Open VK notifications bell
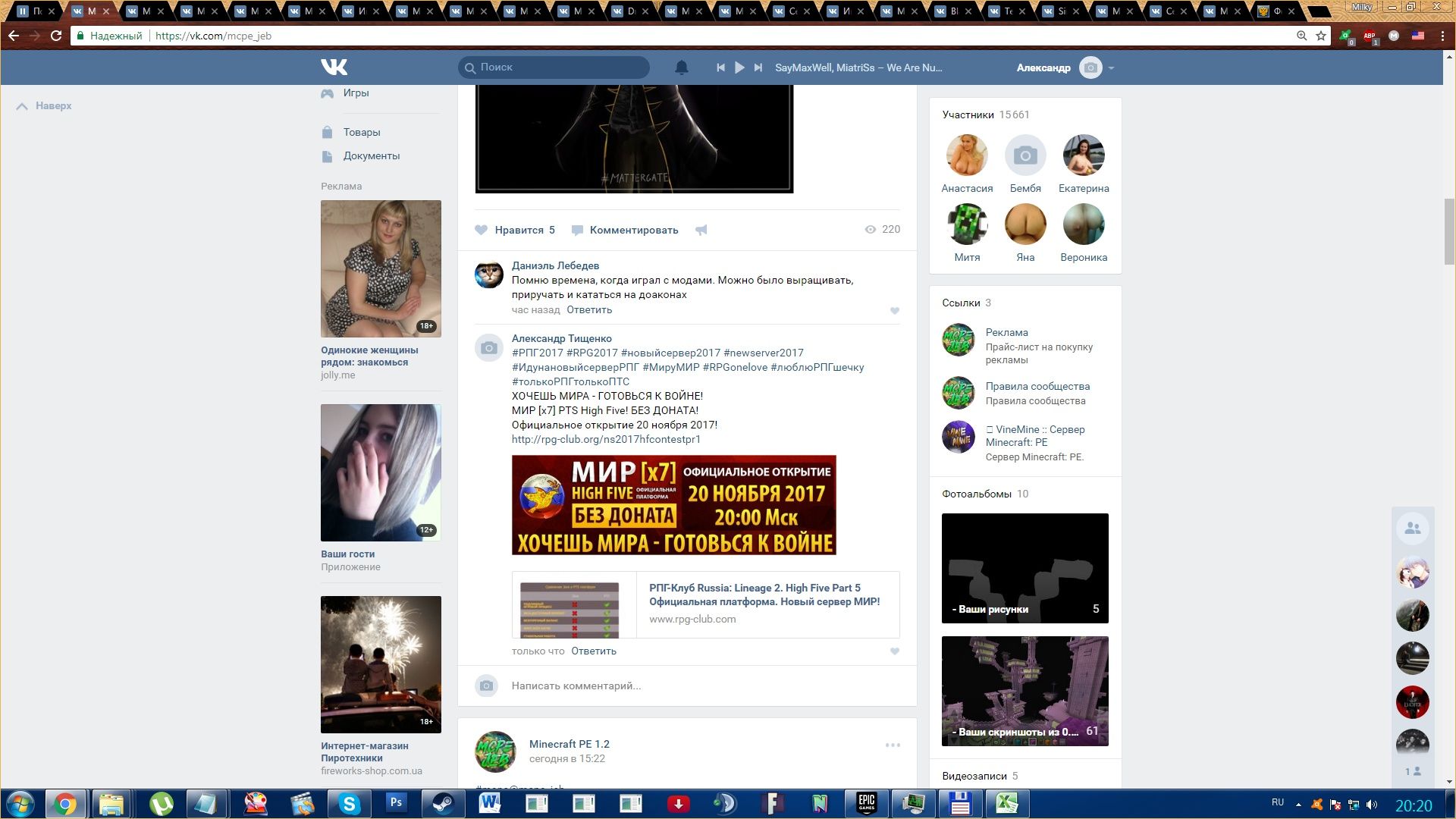Viewport: 1456px width, 819px height. pos(681,67)
